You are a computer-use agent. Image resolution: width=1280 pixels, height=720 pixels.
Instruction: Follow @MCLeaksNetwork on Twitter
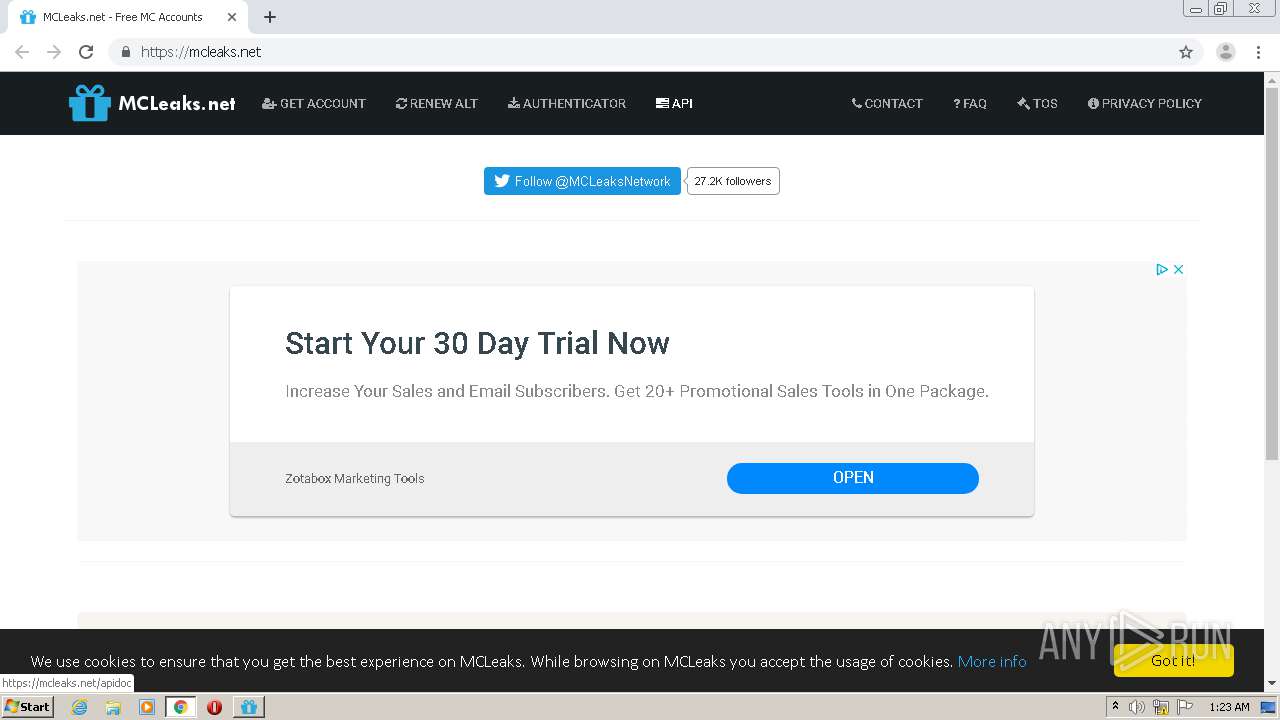(x=582, y=181)
